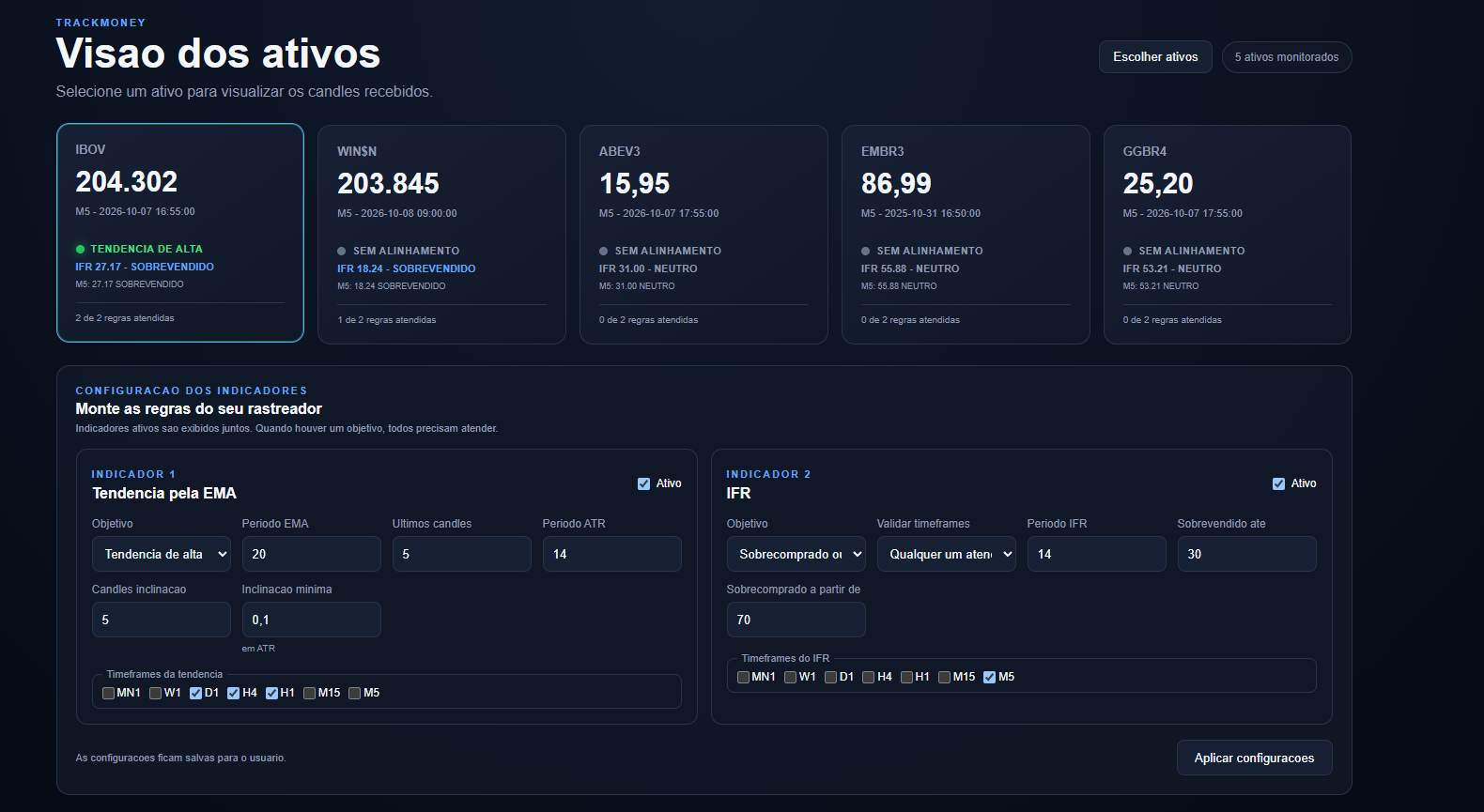This screenshot has width=1484, height=812.
Task: Choose the EMBR3 asset card
Action: click(x=966, y=235)
